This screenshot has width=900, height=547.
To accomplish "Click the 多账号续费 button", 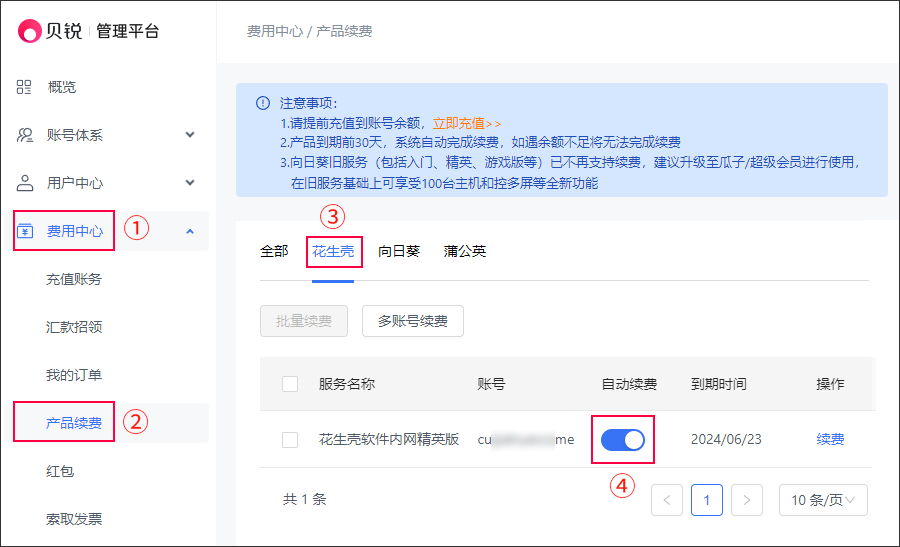I will [413, 321].
